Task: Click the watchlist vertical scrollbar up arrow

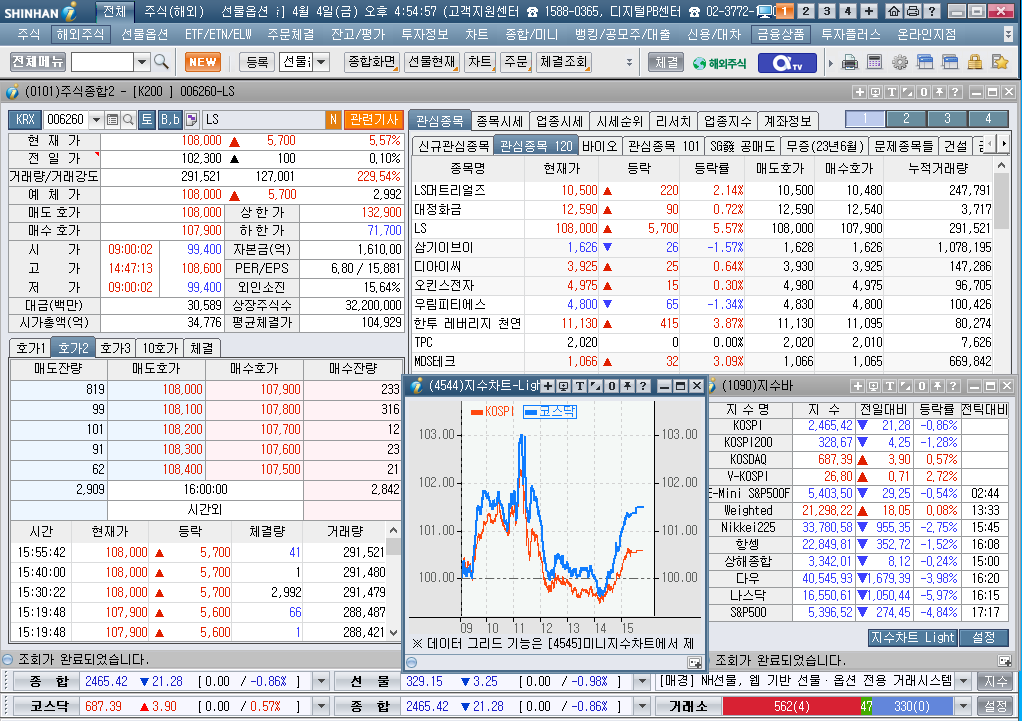Action: tap(1002, 166)
